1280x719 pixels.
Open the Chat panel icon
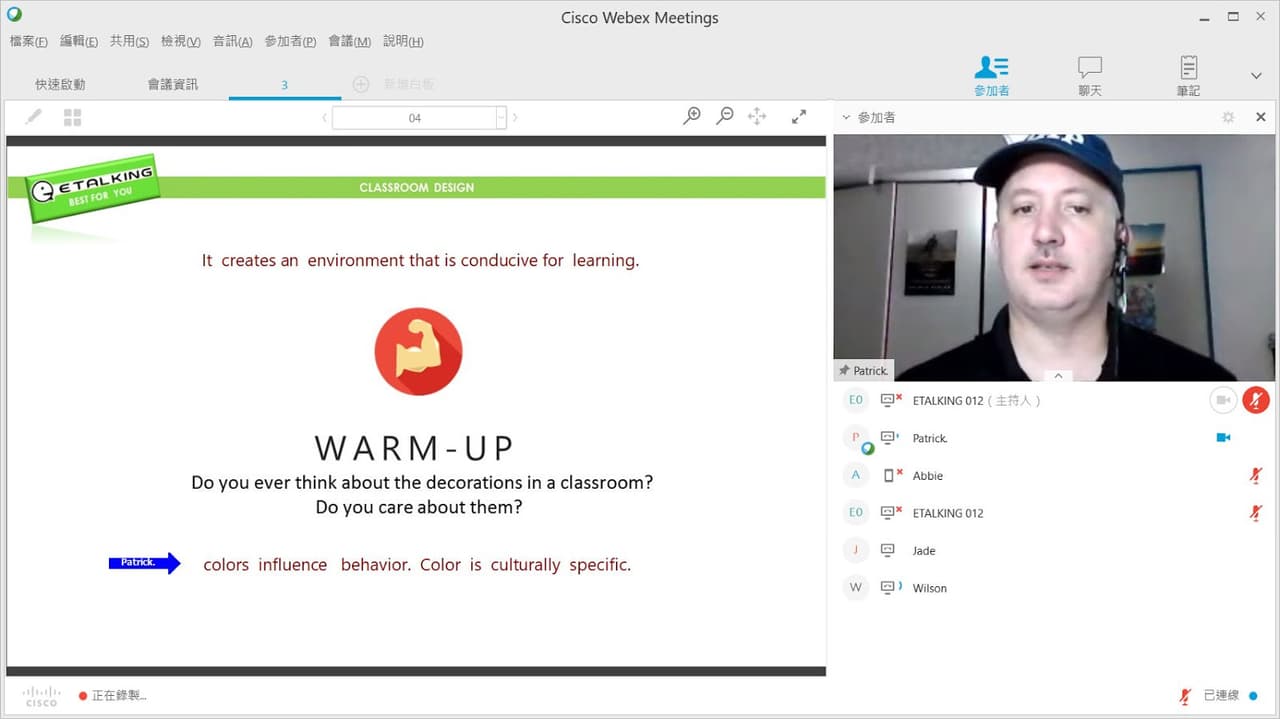[1089, 74]
